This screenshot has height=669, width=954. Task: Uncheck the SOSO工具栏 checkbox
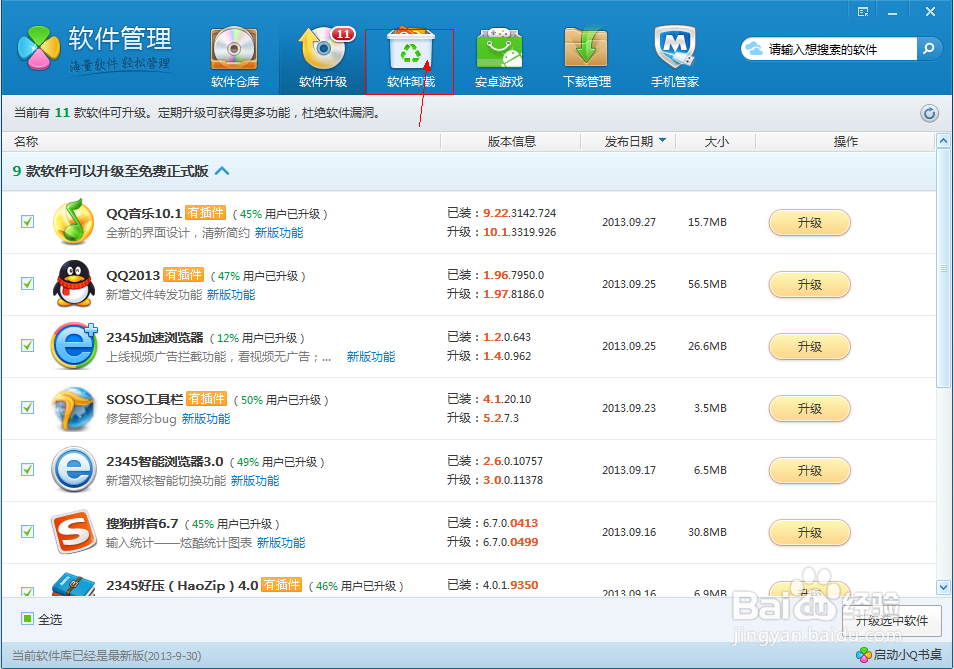(27, 407)
